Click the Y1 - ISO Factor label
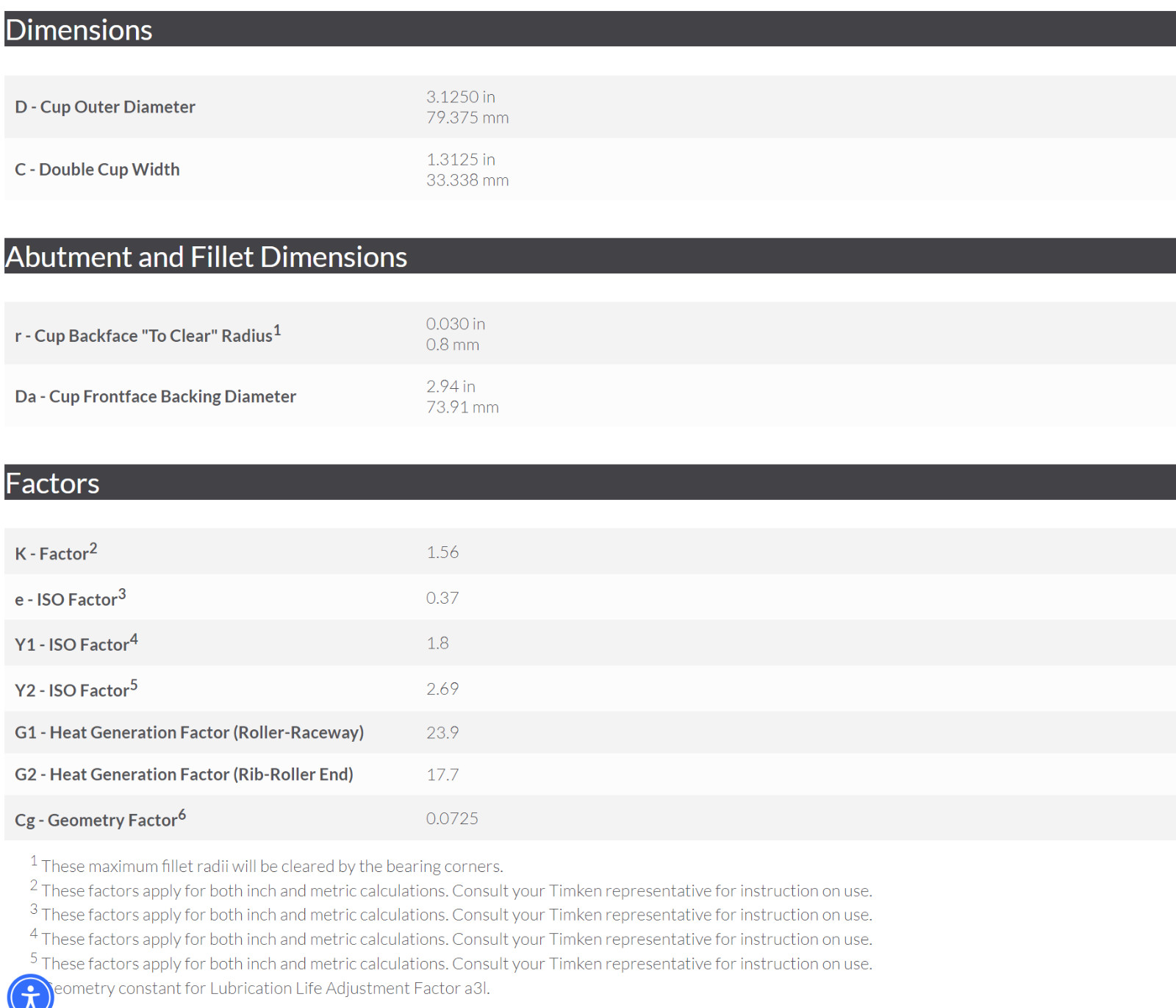The height and width of the screenshot is (1008, 1176). coord(76,643)
